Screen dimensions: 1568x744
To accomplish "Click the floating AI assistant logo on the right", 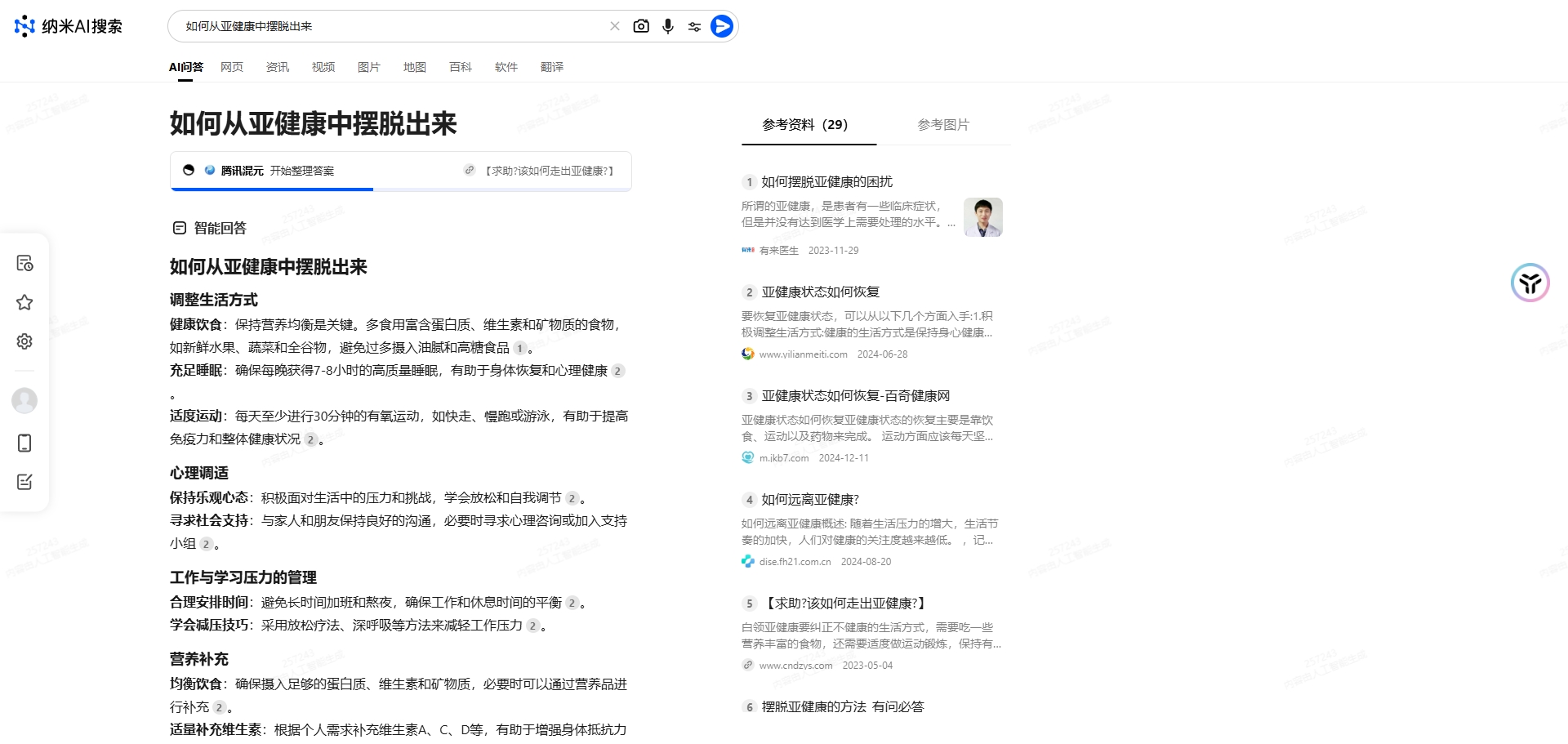I will tap(1530, 283).
